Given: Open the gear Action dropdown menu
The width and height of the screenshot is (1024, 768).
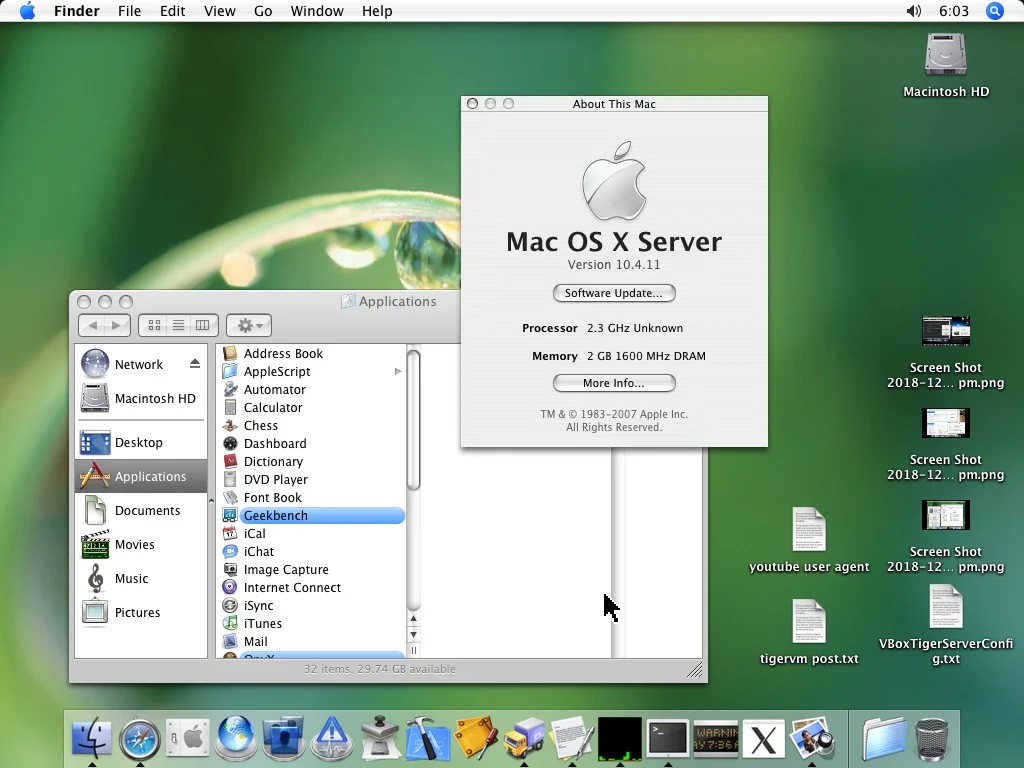Looking at the screenshot, I should [x=249, y=325].
